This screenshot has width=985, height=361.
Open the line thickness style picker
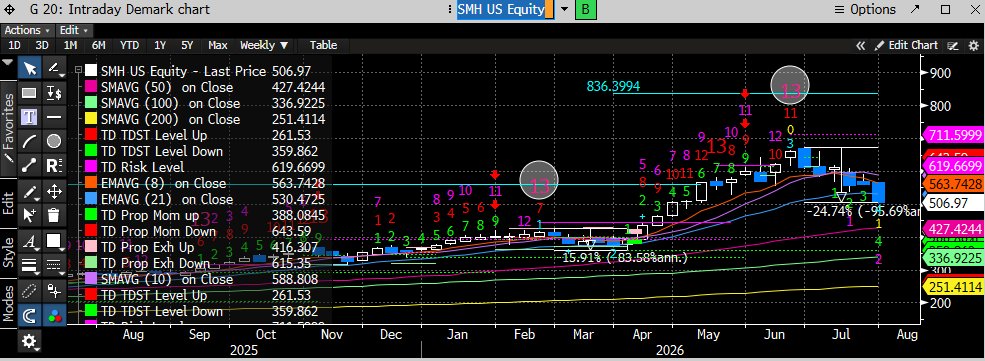pos(30,266)
